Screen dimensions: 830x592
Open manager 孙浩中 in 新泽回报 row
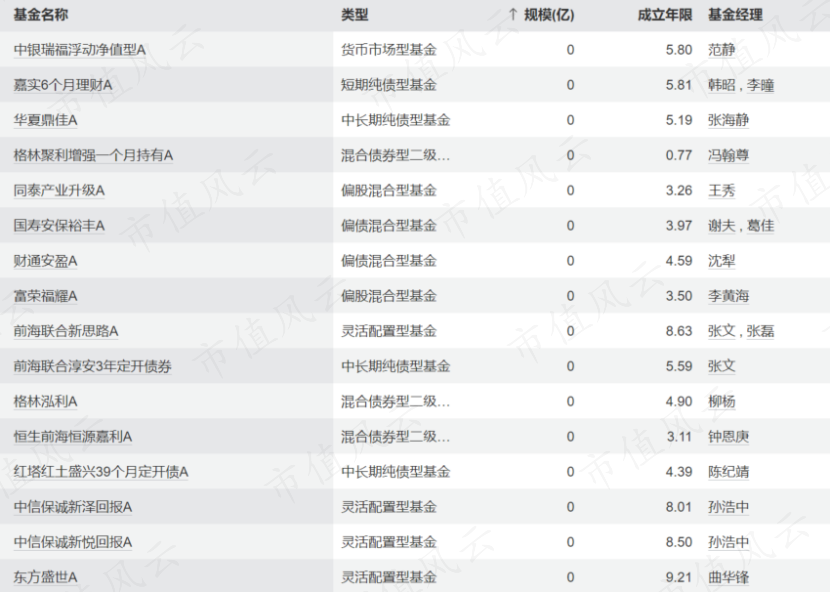coord(728,507)
